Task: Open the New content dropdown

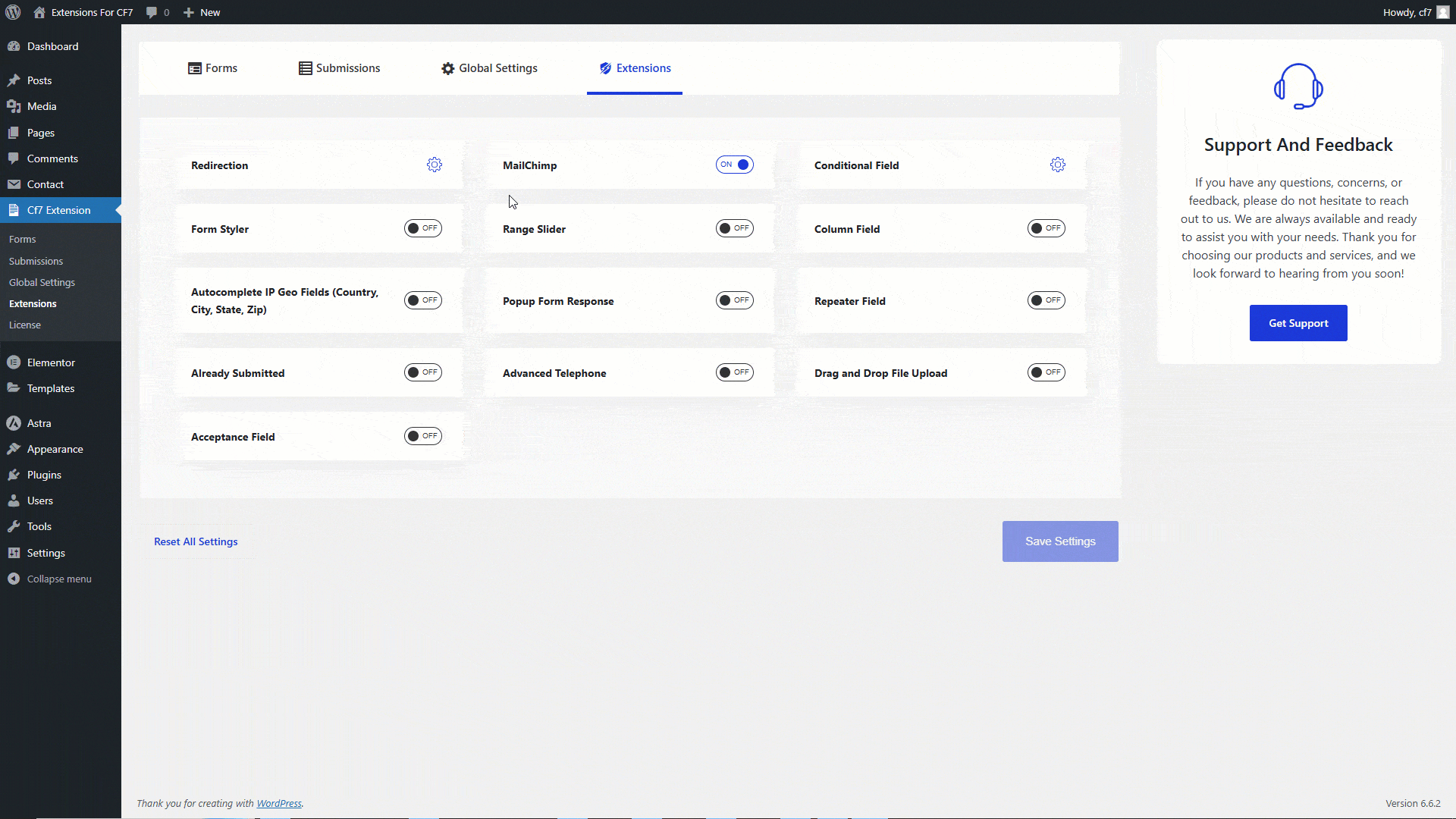Action: pyautogui.click(x=202, y=12)
